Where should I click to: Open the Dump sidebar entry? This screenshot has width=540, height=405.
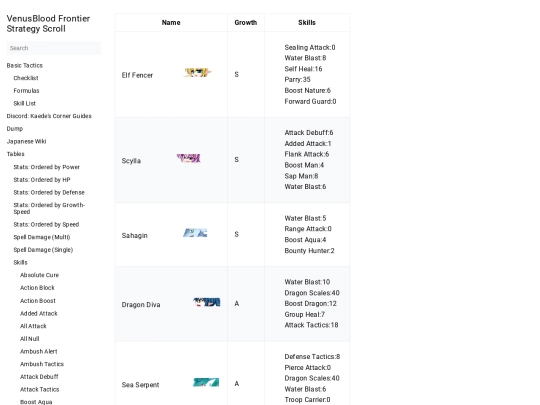15,129
